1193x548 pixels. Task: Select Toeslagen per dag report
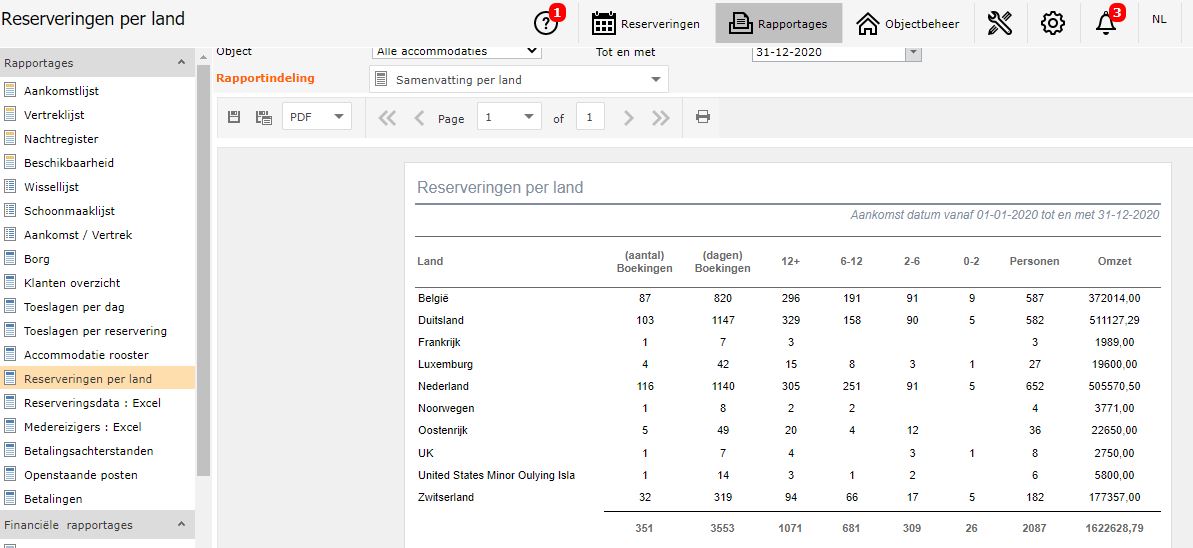[74, 307]
